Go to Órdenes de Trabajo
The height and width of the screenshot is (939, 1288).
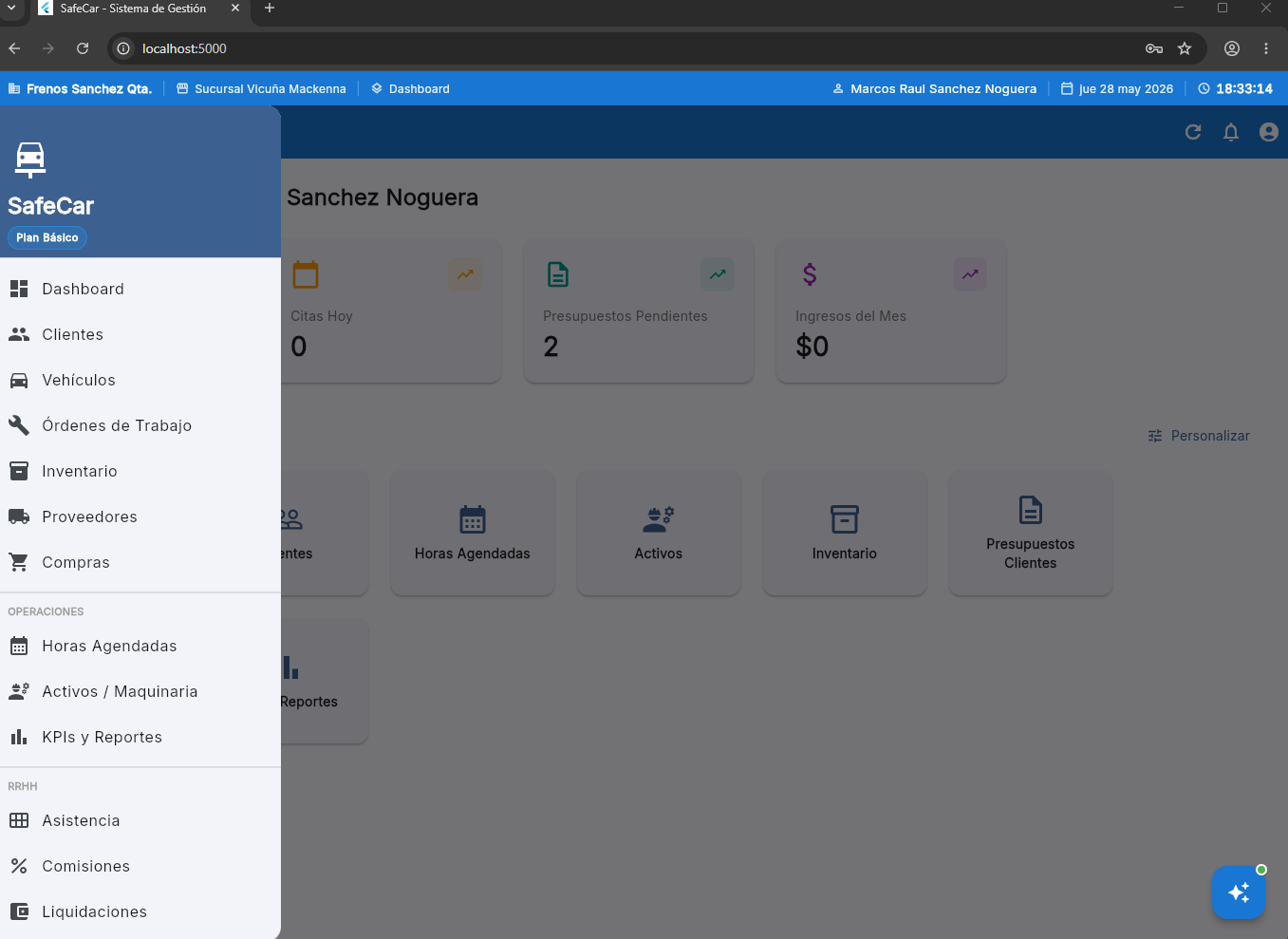click(x=140, y=425)
